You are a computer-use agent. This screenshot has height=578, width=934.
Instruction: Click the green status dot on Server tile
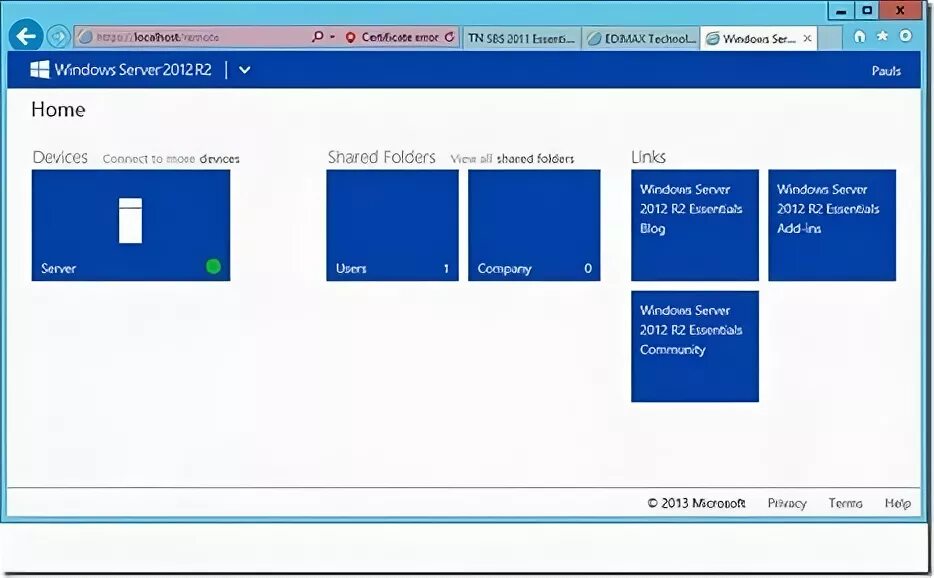coord(213,266)
